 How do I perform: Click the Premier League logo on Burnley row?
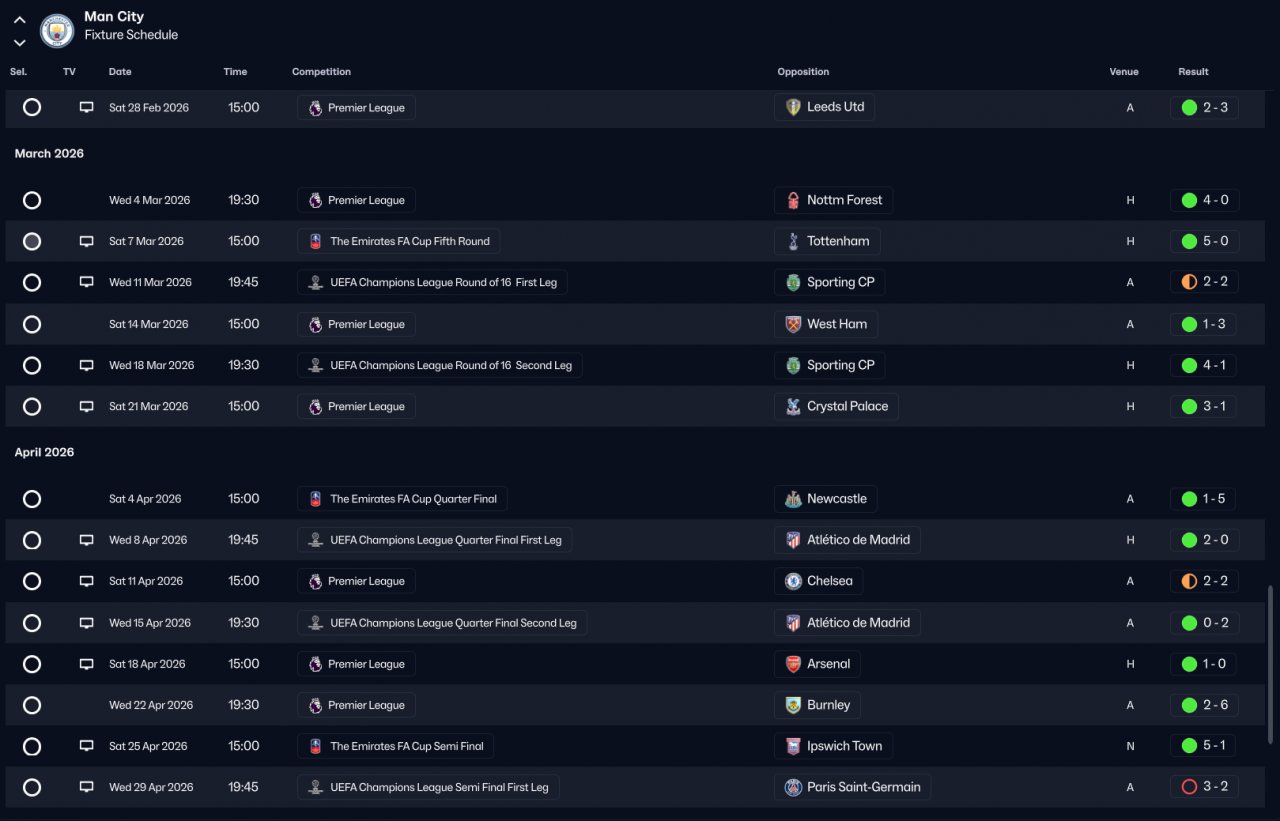coord(316,705)
